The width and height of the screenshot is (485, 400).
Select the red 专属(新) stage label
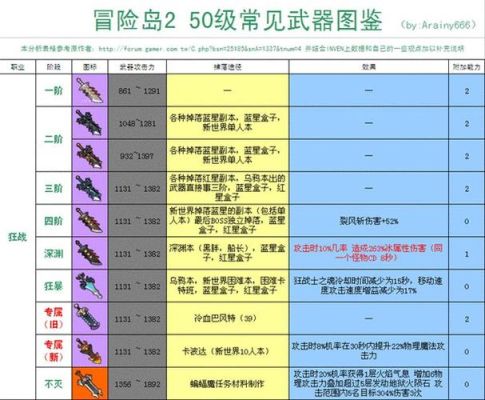(x=53, y=351)
